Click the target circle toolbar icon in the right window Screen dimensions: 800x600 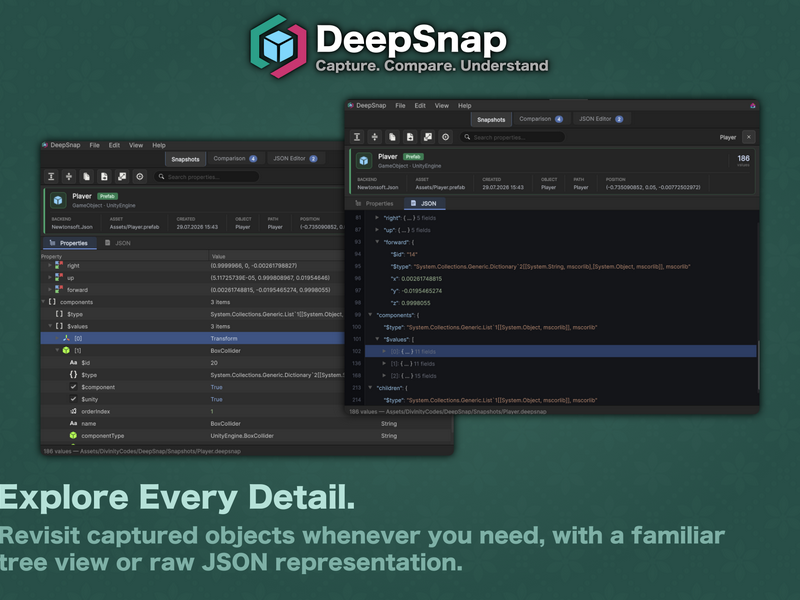445,137
